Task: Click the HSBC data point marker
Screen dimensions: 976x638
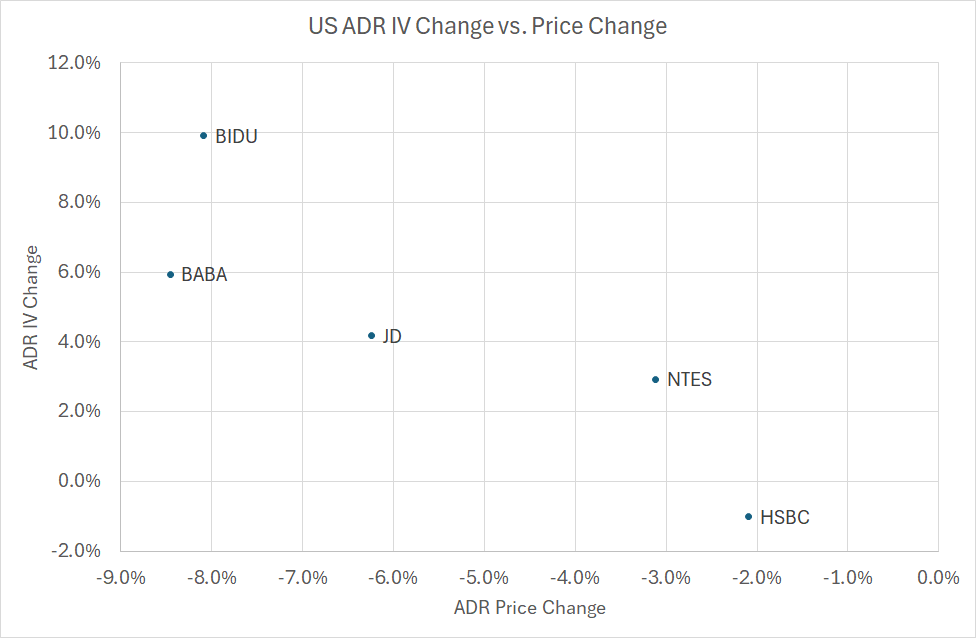Action: click(748, 516)
